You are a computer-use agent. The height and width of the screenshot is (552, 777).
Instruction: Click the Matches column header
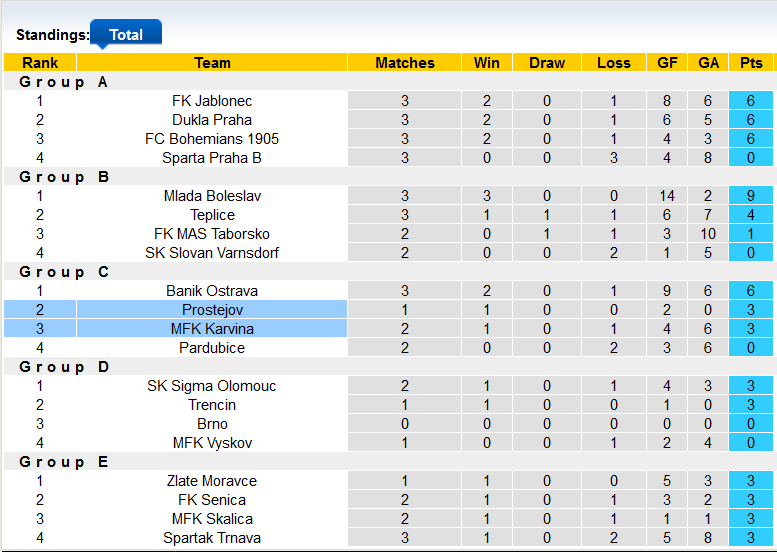tap(405, 62)
